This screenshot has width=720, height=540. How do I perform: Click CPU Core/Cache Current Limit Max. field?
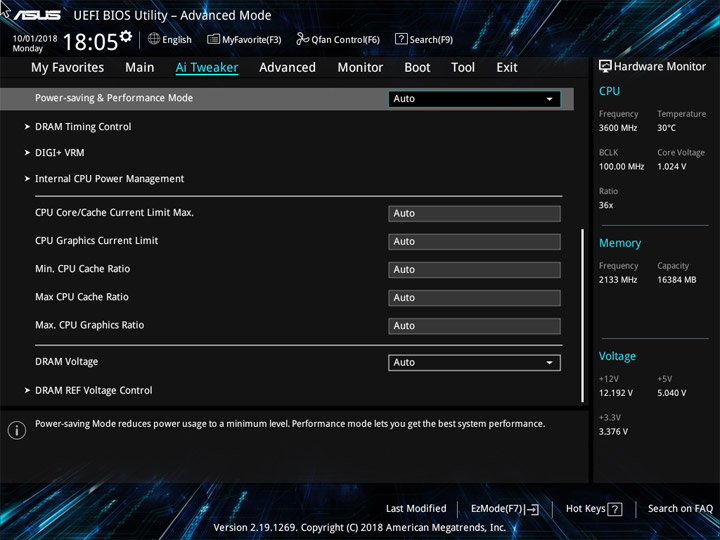click(474, 214)
